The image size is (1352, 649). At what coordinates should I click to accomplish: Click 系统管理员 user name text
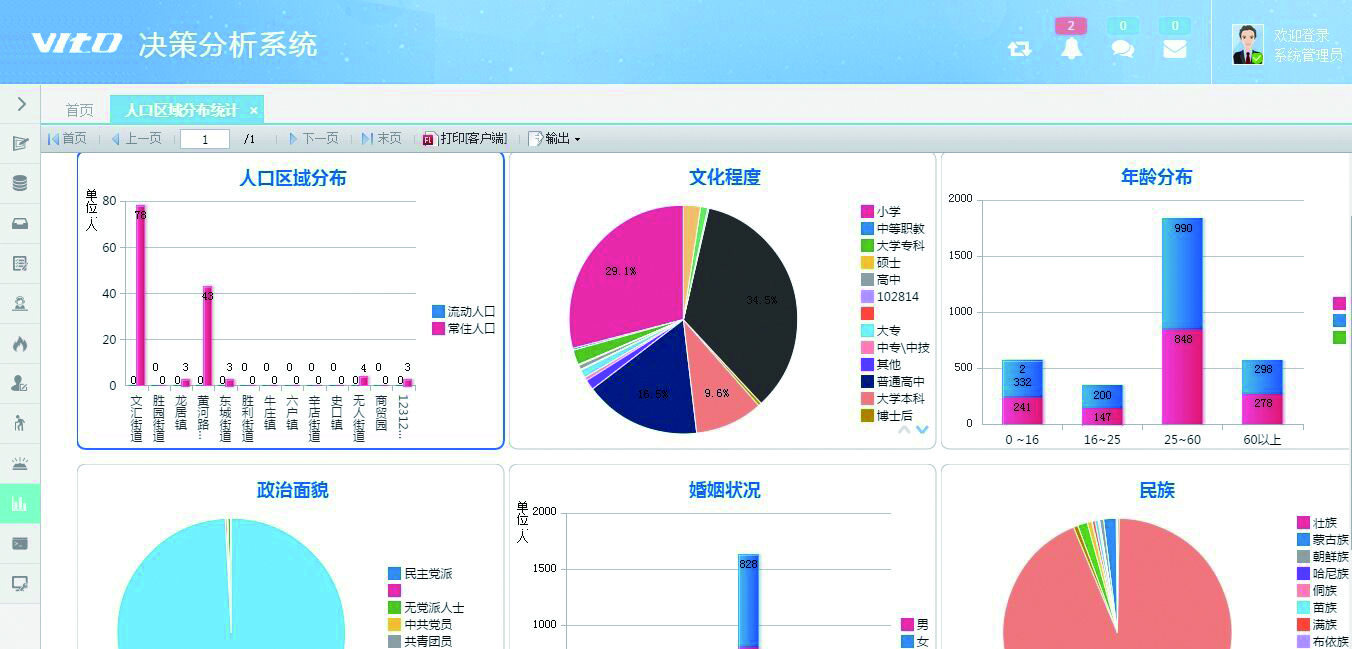click(x=1308, y=56)
